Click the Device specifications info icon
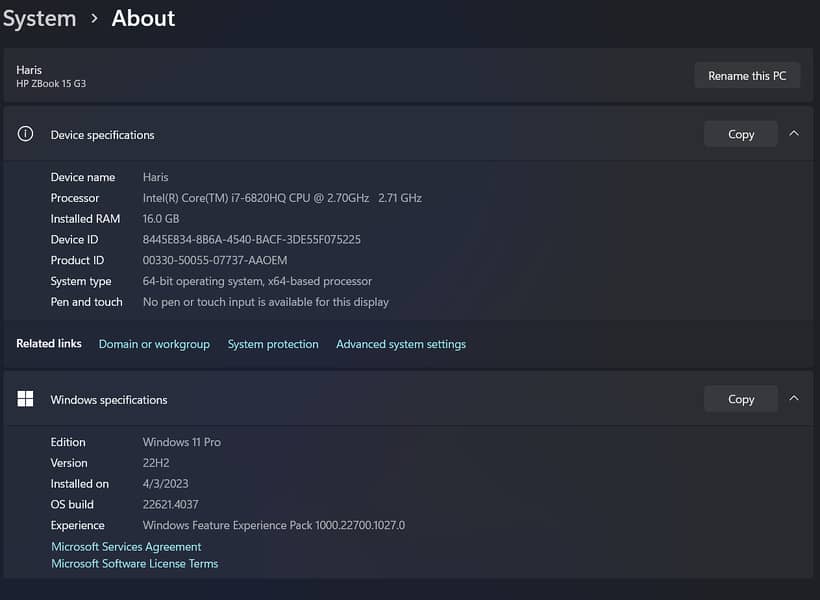 pos(26,134)
